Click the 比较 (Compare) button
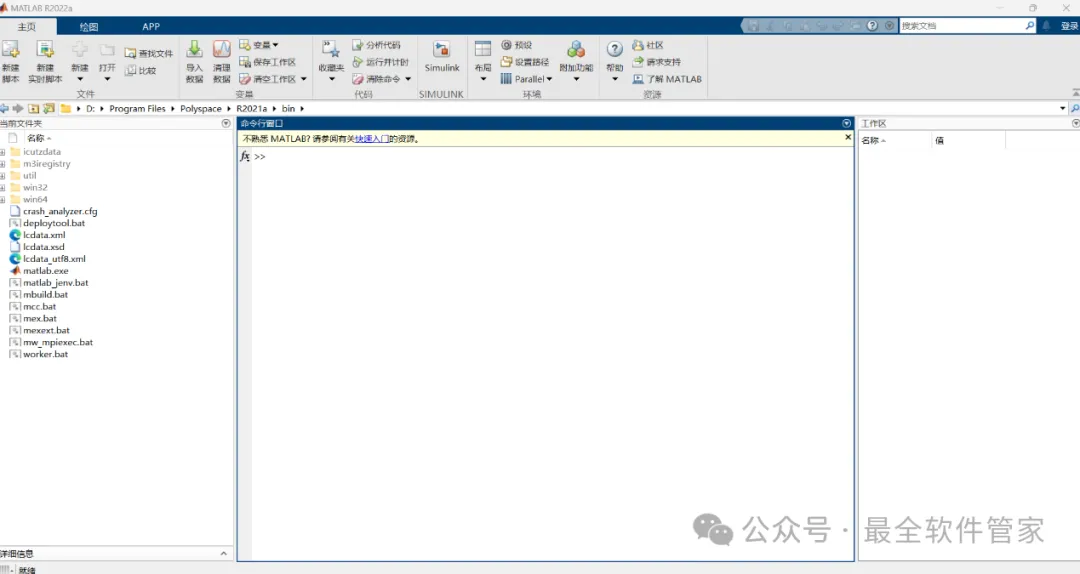The image size is (1080, 574). pos(141,70)
